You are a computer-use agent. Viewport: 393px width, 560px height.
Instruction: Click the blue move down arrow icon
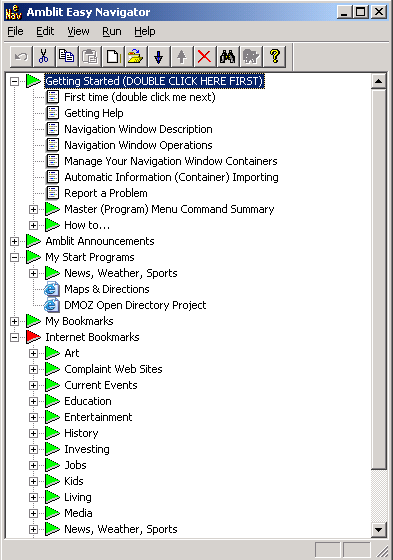159,56
